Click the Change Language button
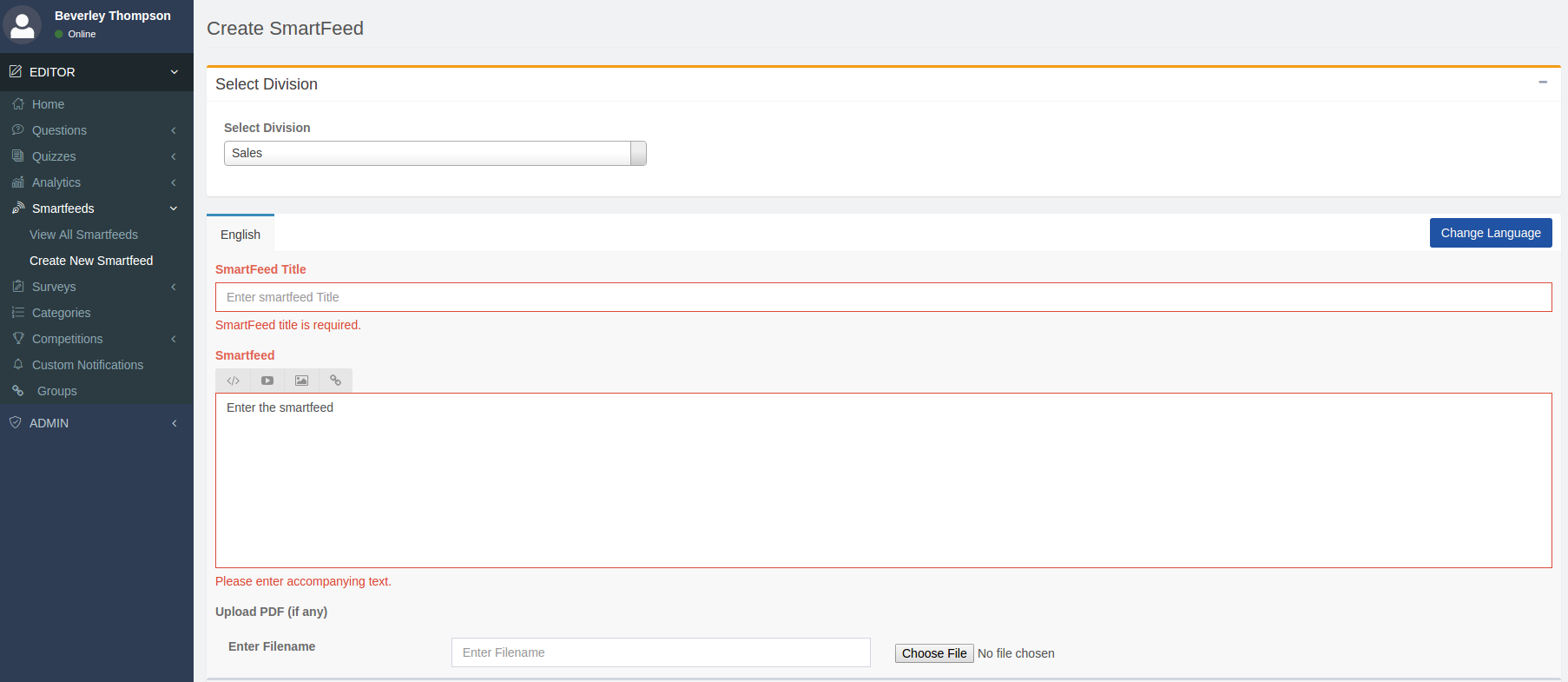 [1490, 233]
